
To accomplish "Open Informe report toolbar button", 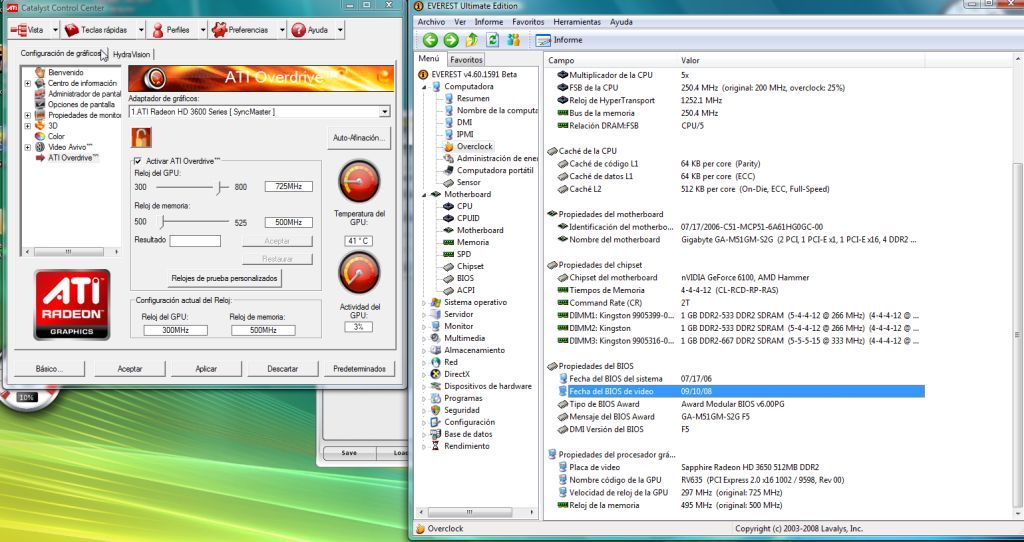I will tap(559, 40).
